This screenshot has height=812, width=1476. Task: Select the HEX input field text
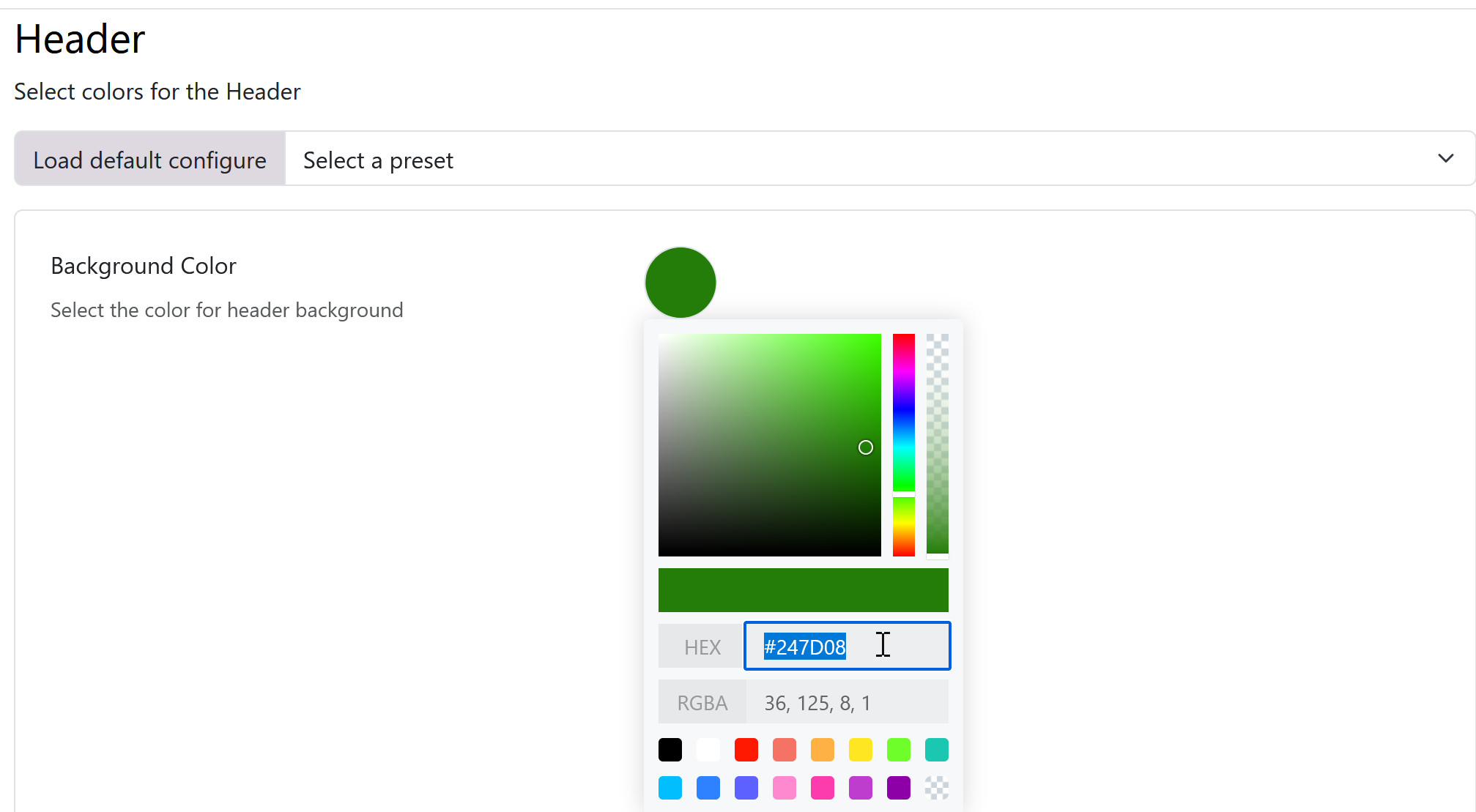click(806, 646)
